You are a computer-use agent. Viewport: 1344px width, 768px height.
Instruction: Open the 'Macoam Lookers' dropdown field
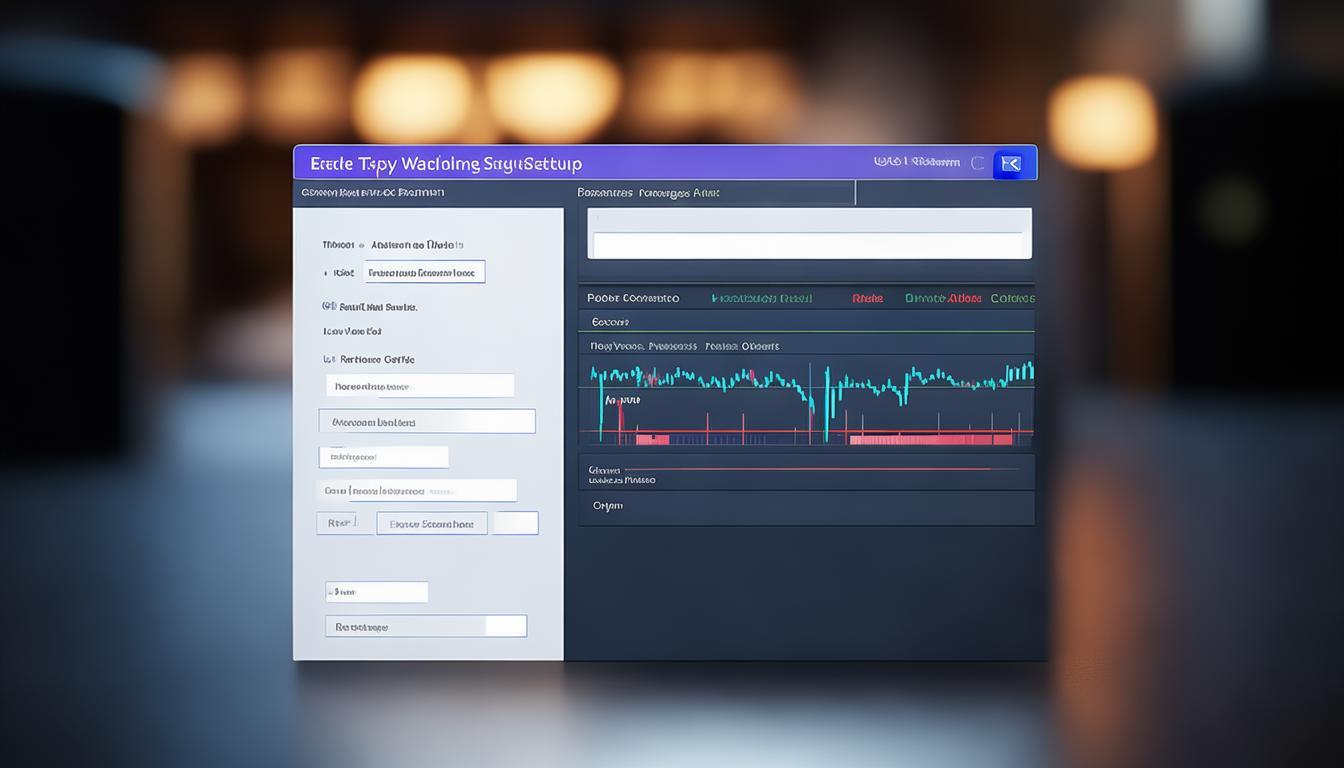point(427,422)
